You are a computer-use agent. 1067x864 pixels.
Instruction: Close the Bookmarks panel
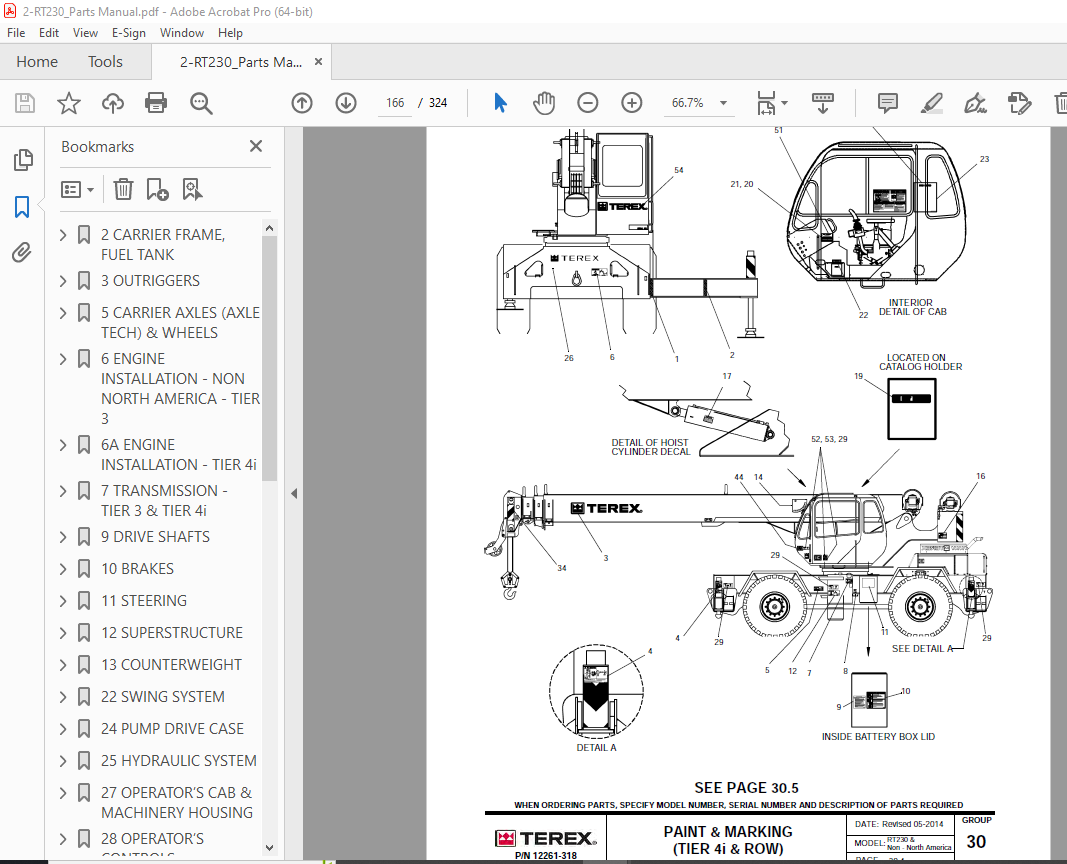[x=256, y=147]
